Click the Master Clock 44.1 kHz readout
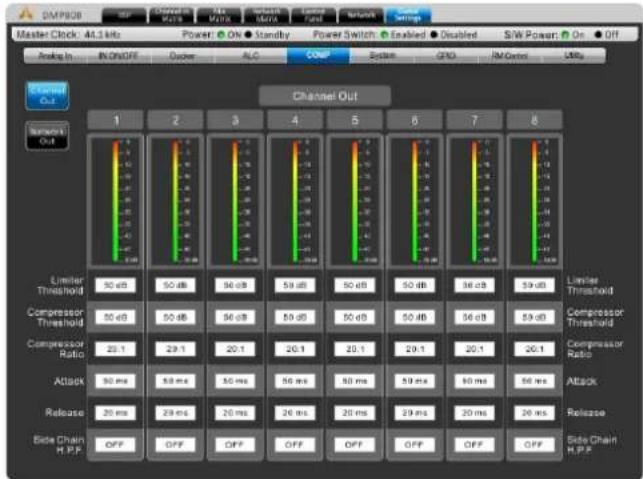This screenshot has width=643, height=479. point(68,35)
